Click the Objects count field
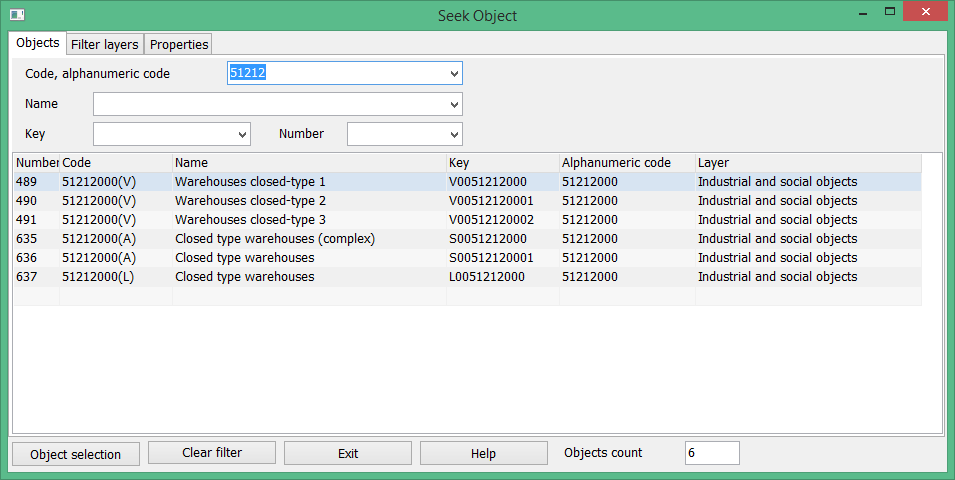This screenshot has width=955, height=480. point(711,453)
